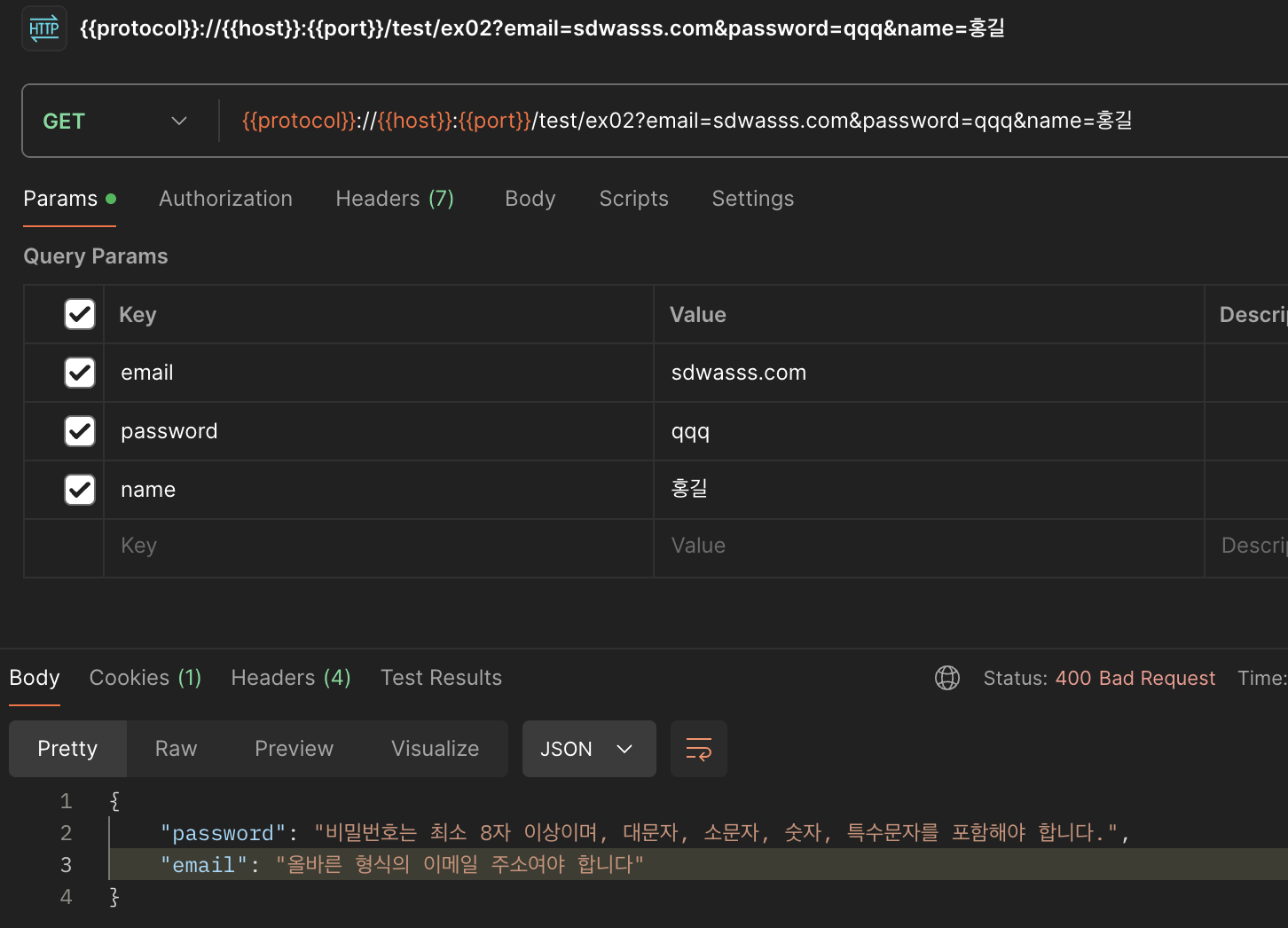Screen dimensions: 1288x928
Task: Uncheck the password parameter checkbox
Action: [x=80, y=431]
